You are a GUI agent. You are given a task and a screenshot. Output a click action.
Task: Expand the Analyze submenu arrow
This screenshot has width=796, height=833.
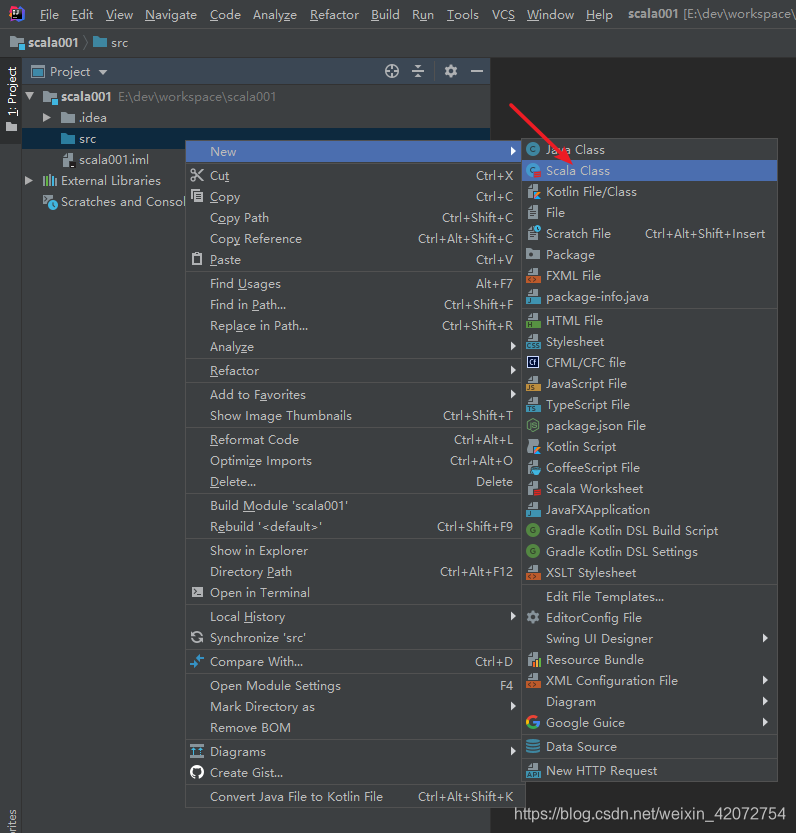(x=513, y=346)
